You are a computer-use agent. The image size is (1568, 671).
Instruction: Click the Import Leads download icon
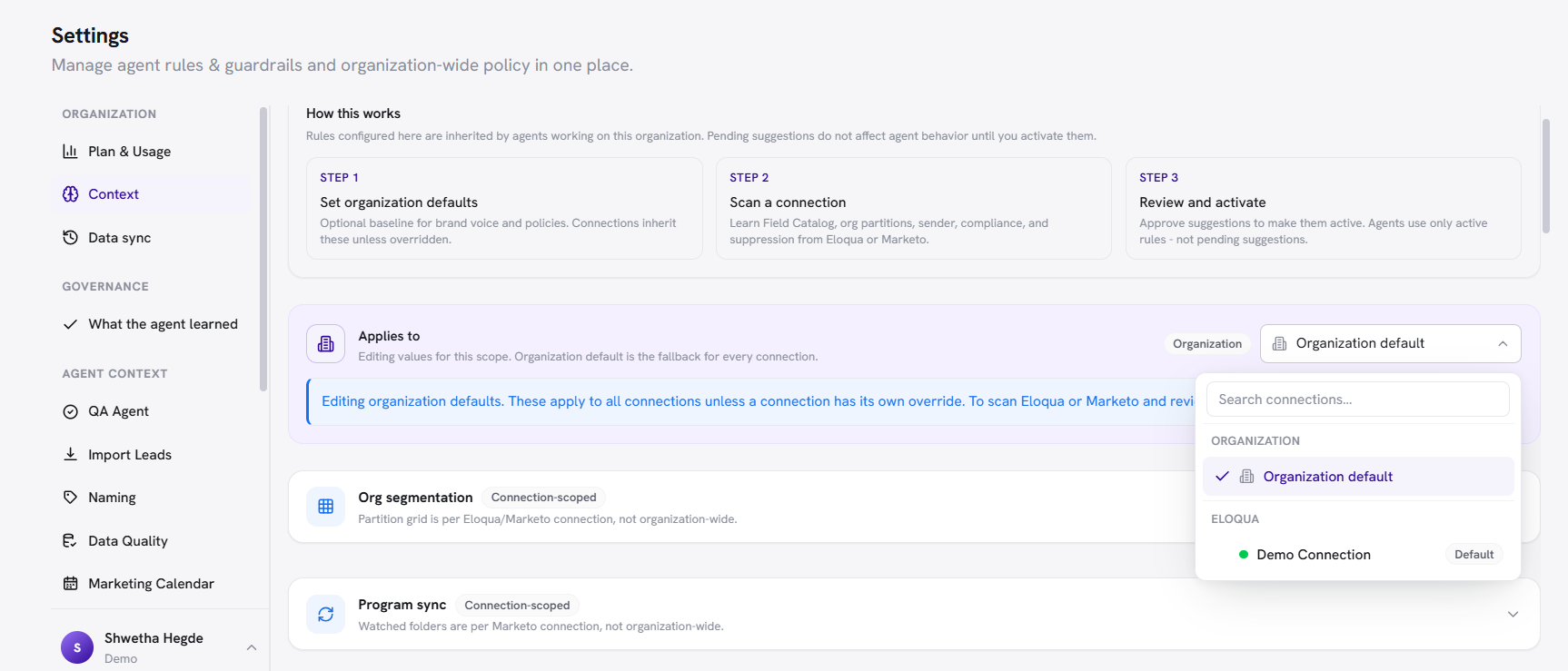[x=70, y=455]
